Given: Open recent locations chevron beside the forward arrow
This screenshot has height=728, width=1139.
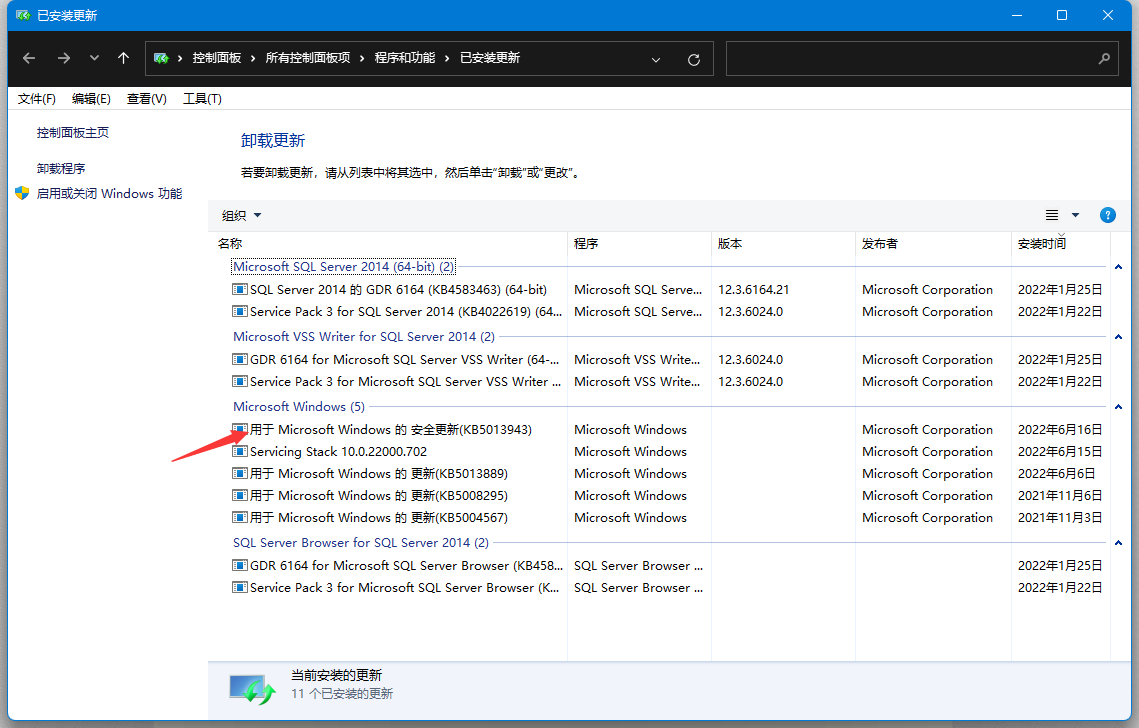Looking at the screenshot, I should pyautogui.click(x=94, y=58).
